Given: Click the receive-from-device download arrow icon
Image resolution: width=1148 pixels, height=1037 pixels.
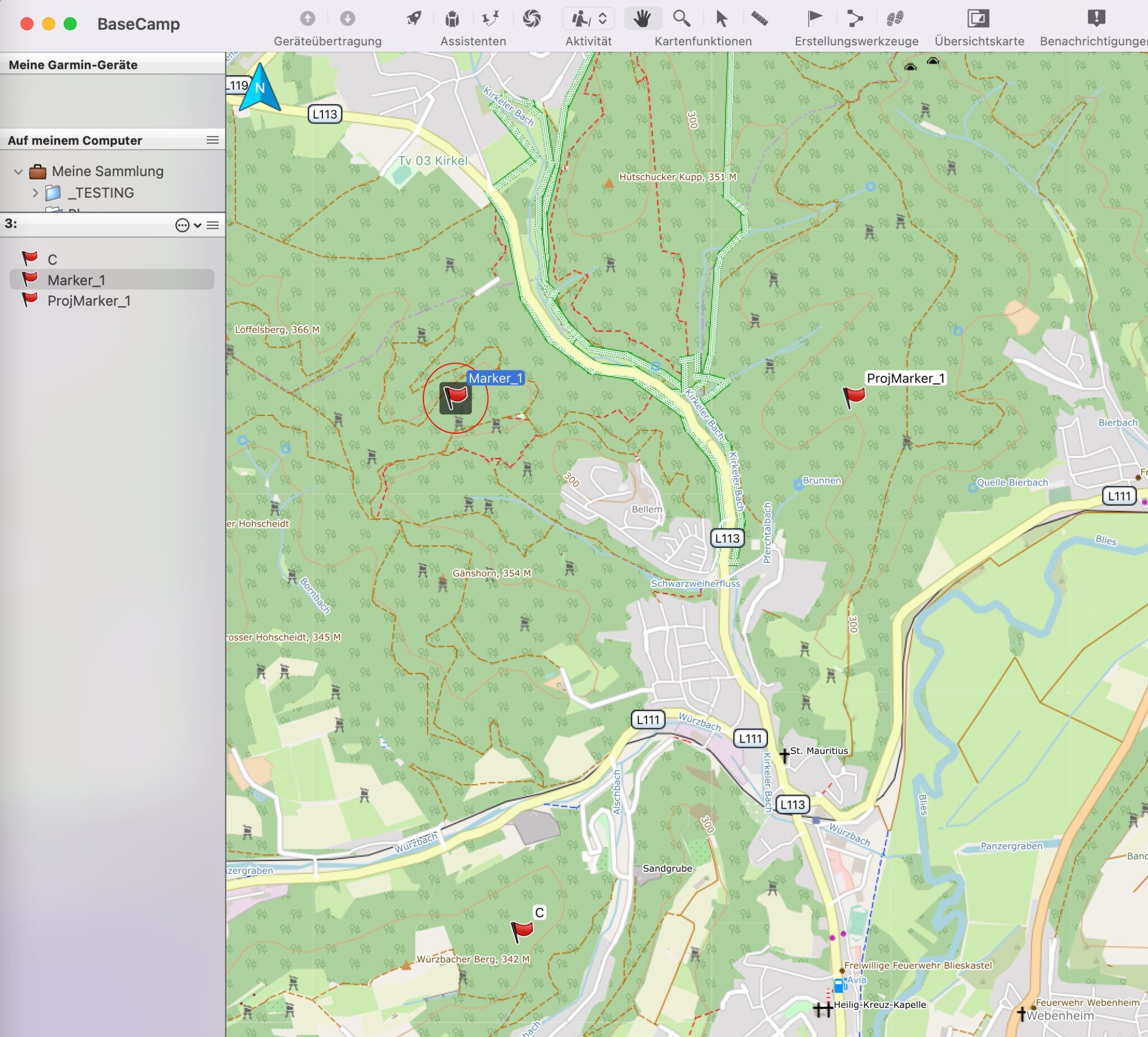Looking at the screenshot, I should 348,19.
